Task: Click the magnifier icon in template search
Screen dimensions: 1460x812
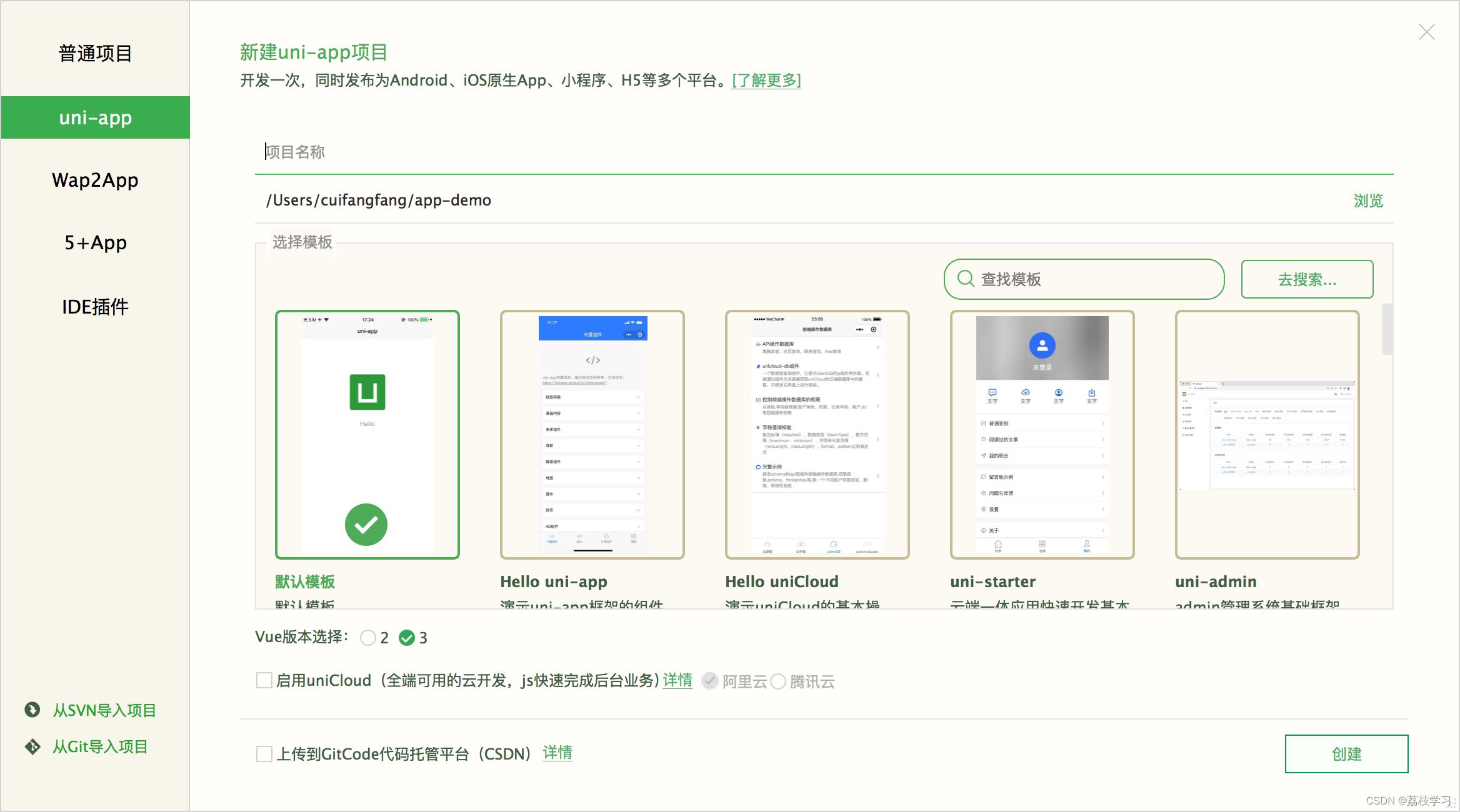Action: [x=966, y=279]
